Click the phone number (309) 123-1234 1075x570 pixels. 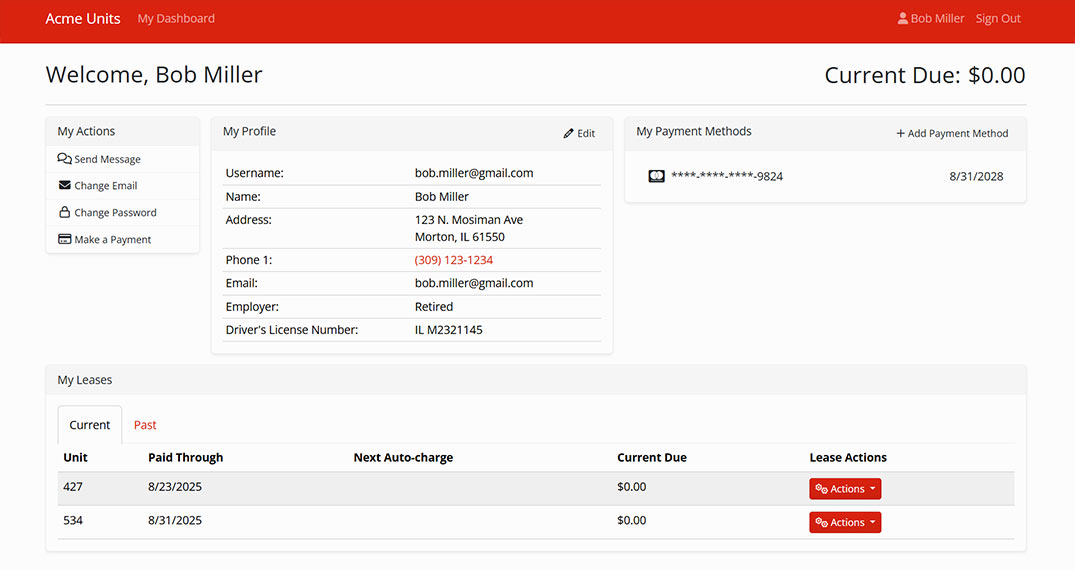(x=454, y=260)
